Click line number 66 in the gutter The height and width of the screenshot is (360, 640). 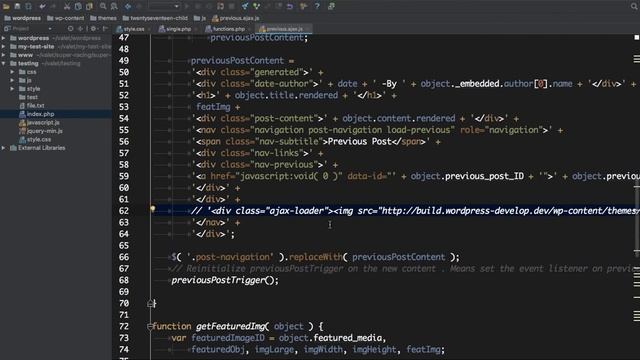(124, 257)
